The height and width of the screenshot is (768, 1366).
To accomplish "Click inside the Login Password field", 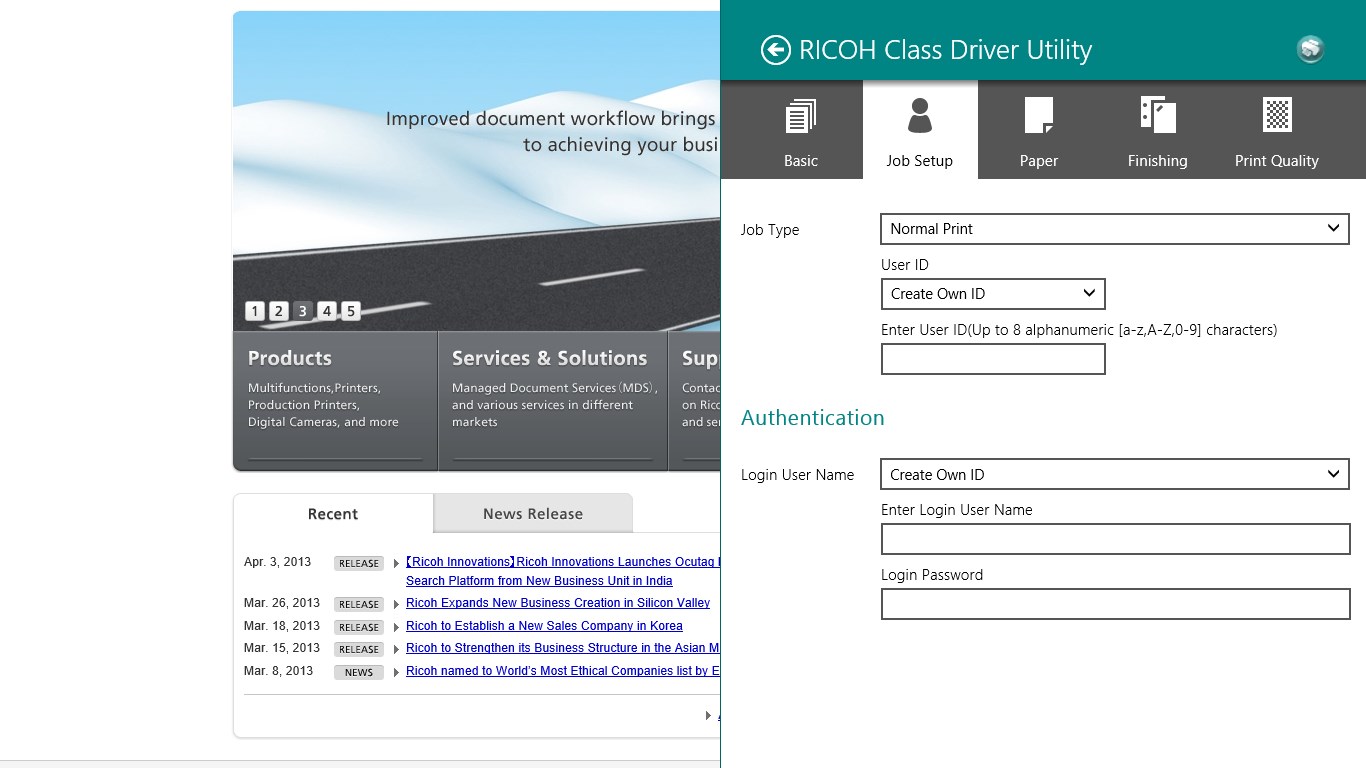I will 1115,604.
